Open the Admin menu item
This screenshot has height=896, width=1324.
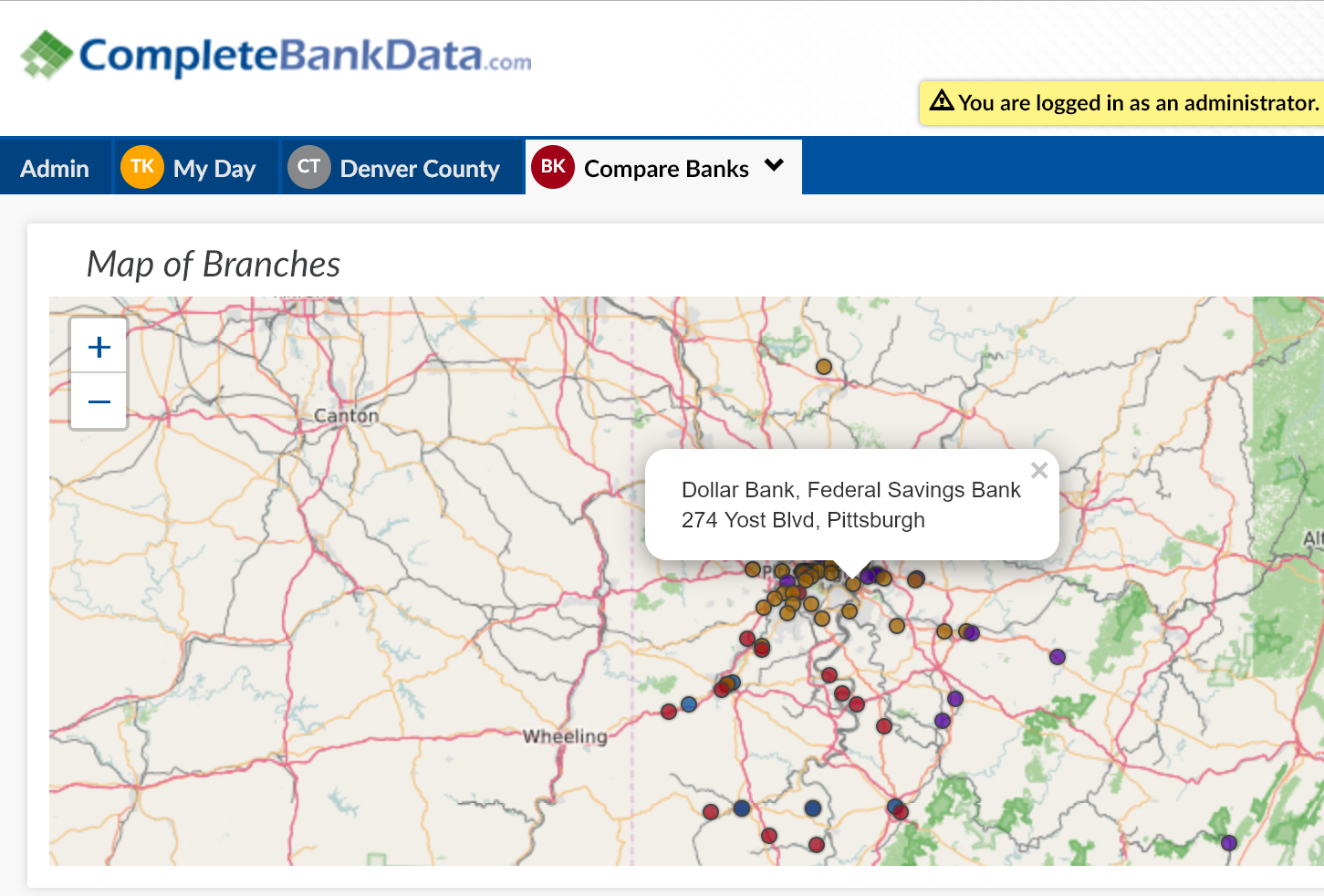pos(55,168)
